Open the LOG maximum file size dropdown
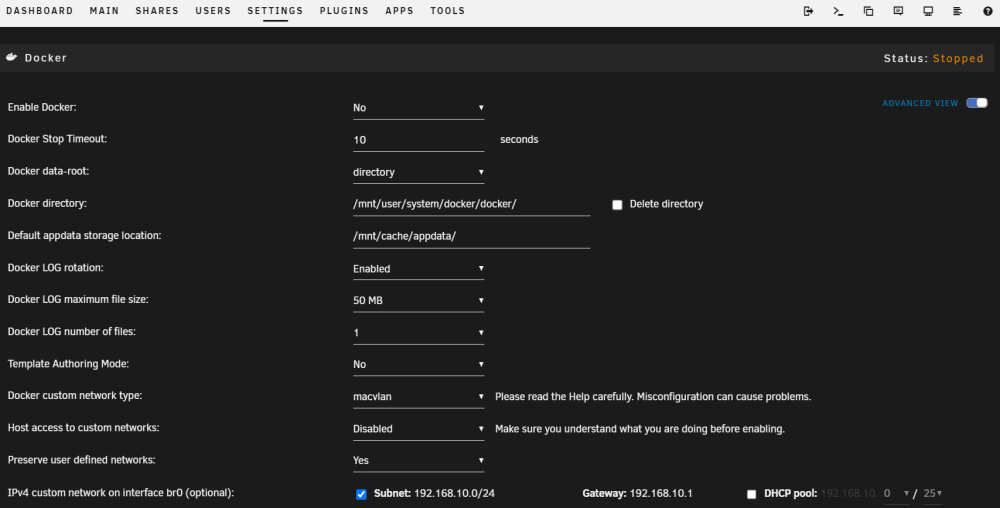This screenshot has width=1000, height=508. tap(418, 300)
